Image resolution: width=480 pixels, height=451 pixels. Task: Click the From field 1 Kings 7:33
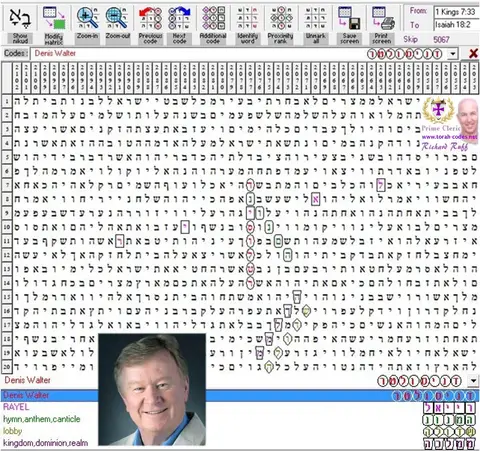[456, 12]
